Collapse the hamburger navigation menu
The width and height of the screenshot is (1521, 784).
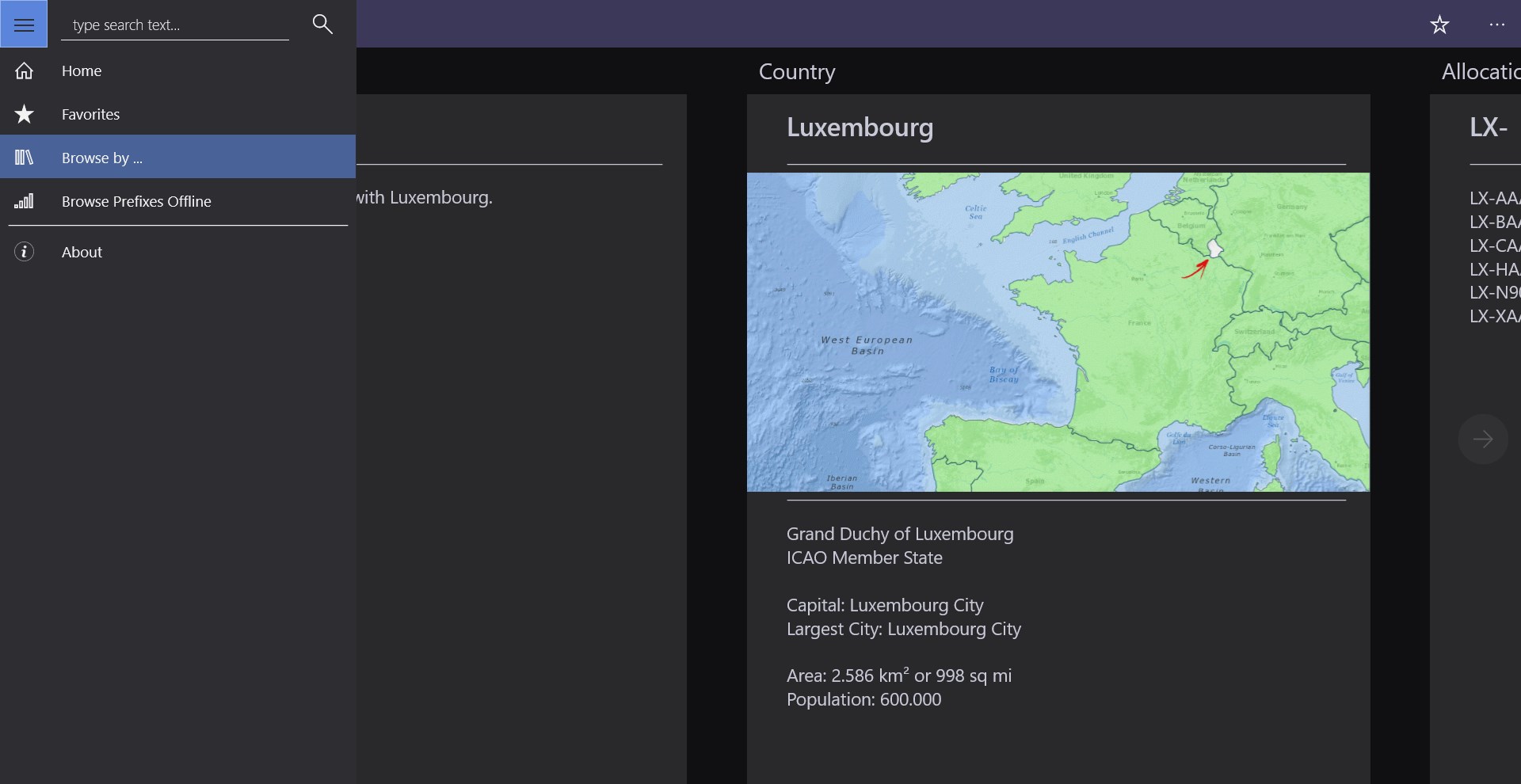pos(24,25)
